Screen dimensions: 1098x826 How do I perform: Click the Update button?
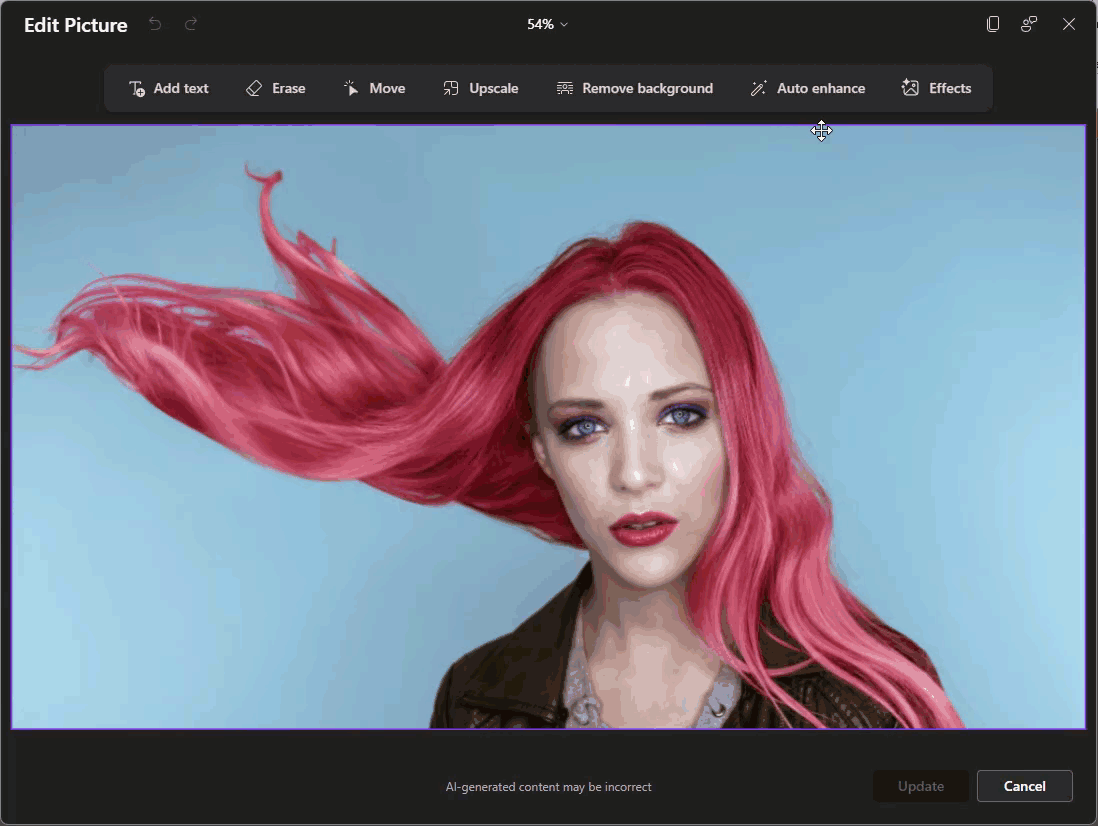click(x=920, y=786)
